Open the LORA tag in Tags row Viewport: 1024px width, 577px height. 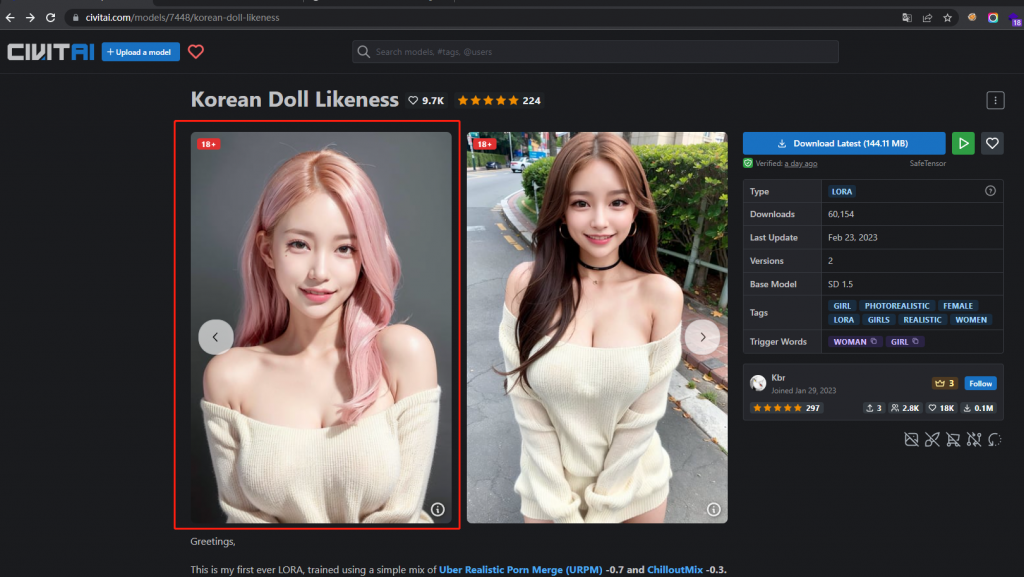pyautogui.click(x=843, y=320)
